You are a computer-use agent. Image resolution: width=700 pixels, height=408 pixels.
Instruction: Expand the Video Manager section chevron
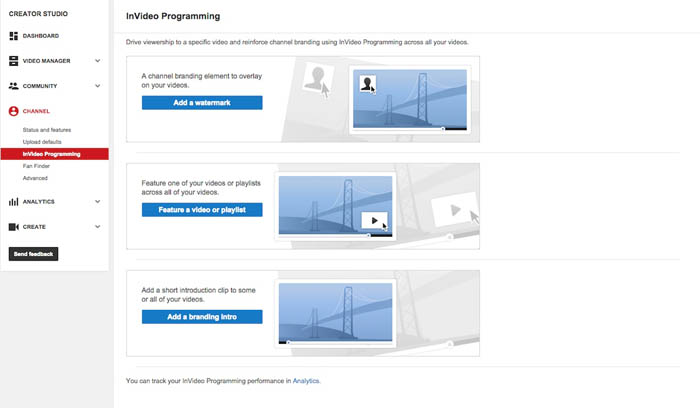[x=97, y=61]
